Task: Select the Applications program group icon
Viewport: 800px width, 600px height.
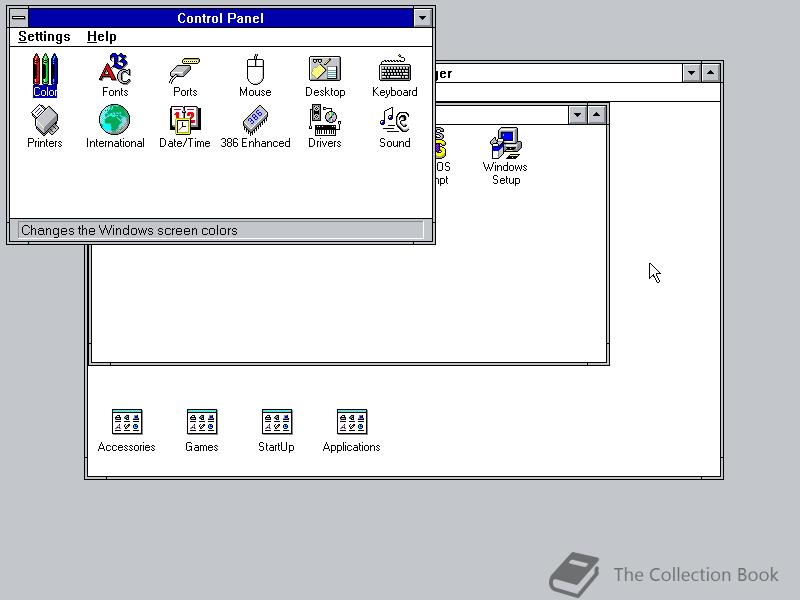Action: [352, 431]
